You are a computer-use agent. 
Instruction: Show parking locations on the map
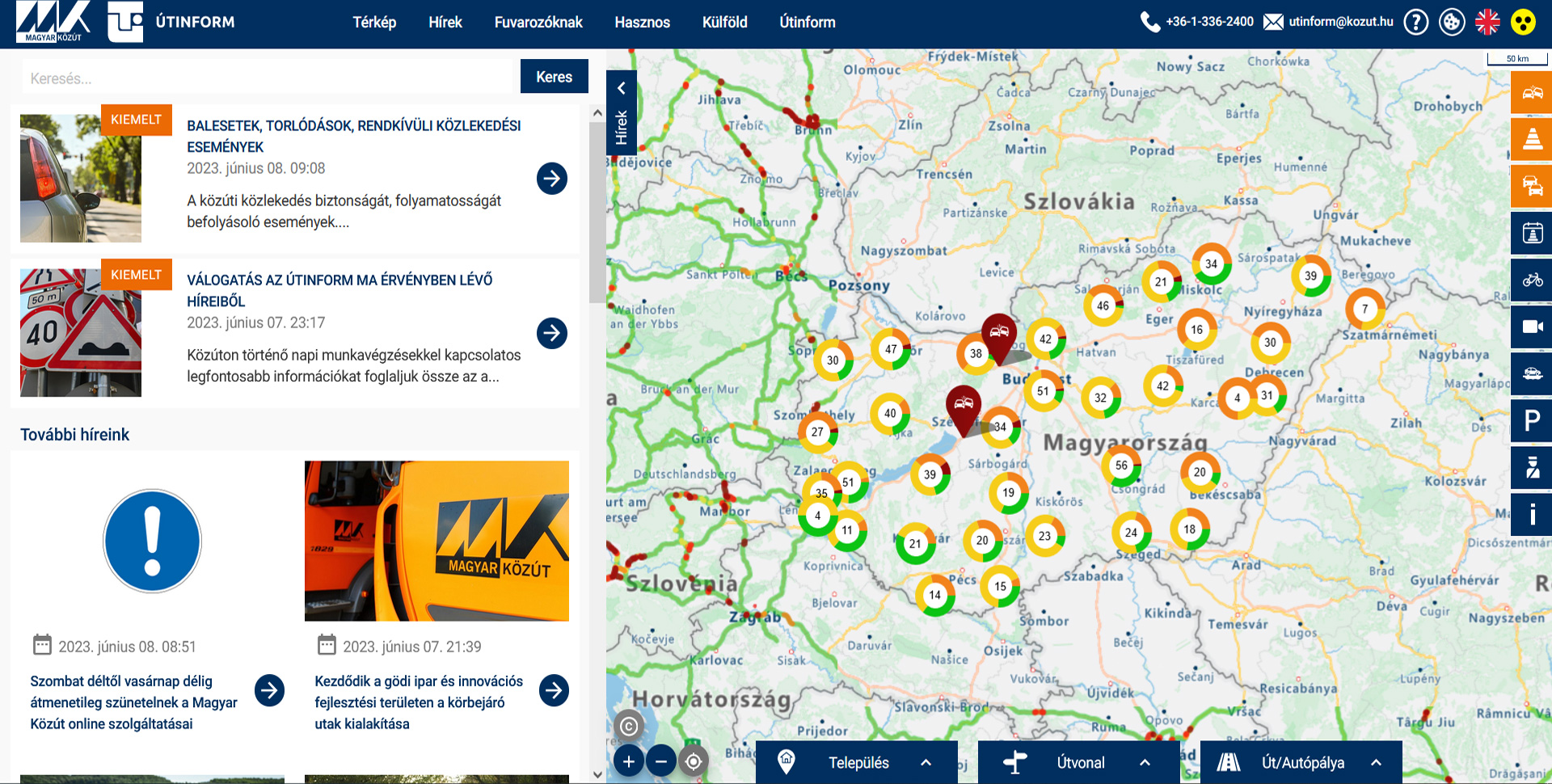tap(1532, 420)
